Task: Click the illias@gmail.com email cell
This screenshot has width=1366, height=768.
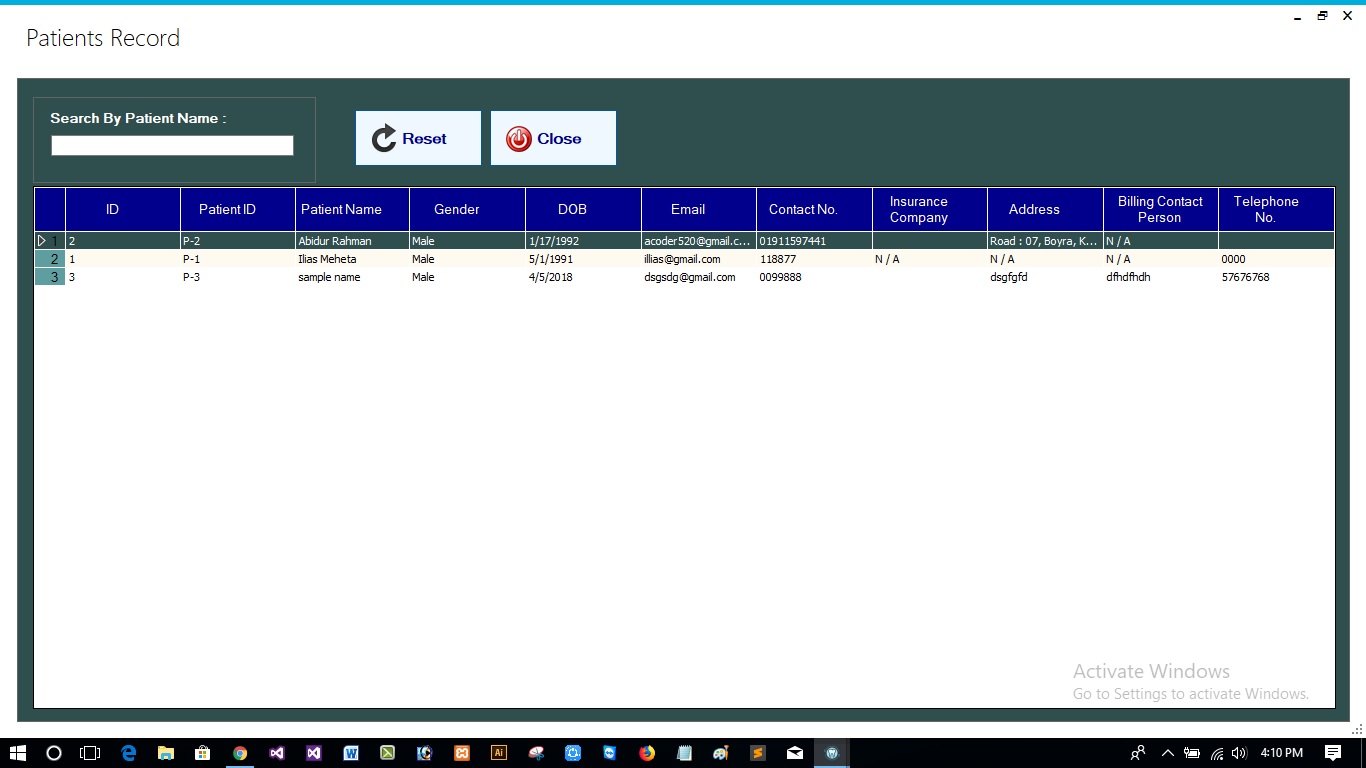Action: coord(699,259)
